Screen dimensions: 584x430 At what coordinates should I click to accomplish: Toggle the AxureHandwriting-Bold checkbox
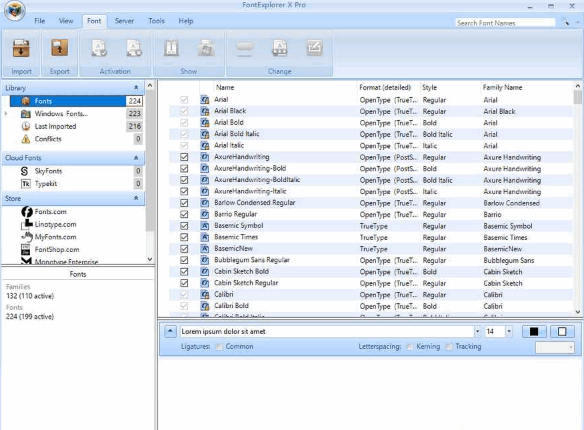coord(184,169)
